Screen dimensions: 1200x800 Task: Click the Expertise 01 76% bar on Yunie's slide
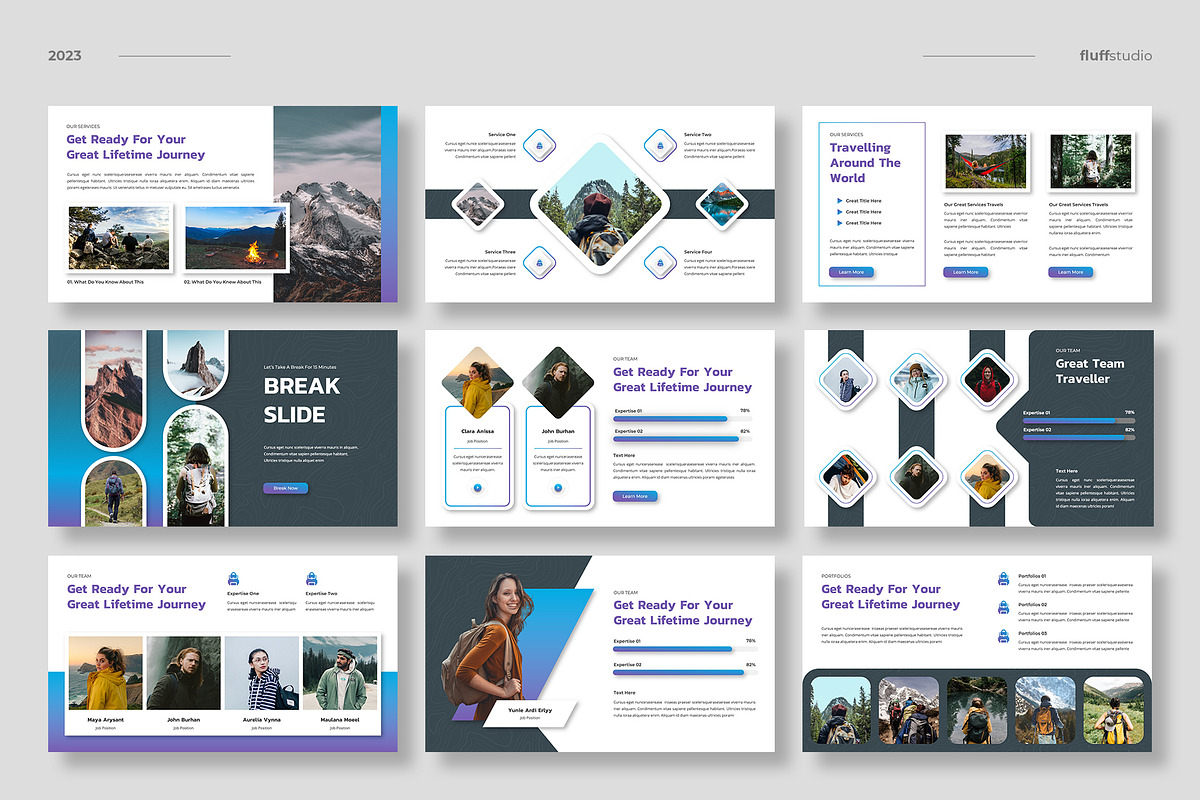tap(685, 649)
